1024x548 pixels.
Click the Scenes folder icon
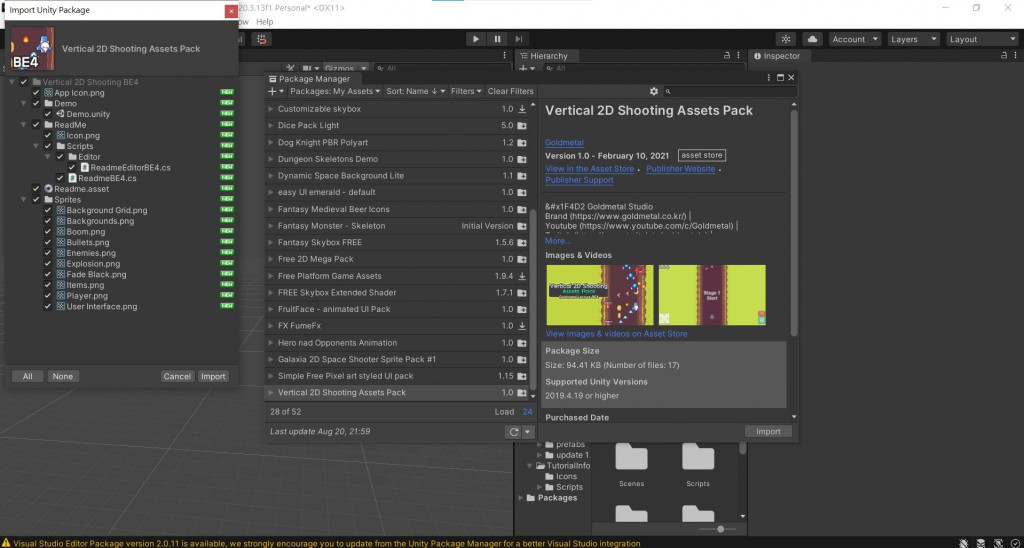[x=632, y=456]
